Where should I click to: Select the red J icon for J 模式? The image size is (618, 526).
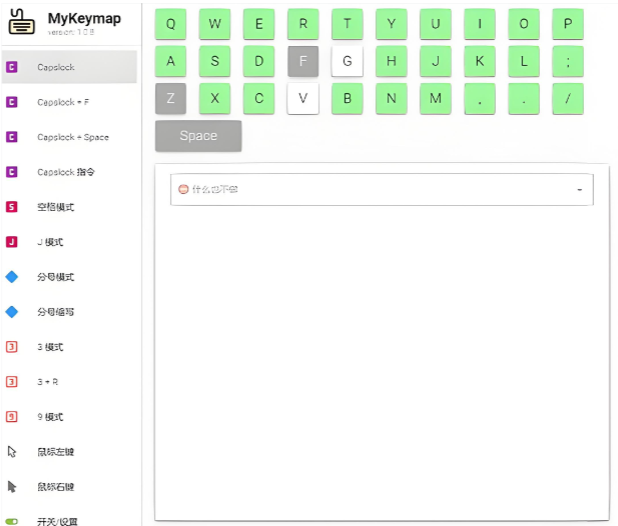pyautogui.click(x=12, y=242)
